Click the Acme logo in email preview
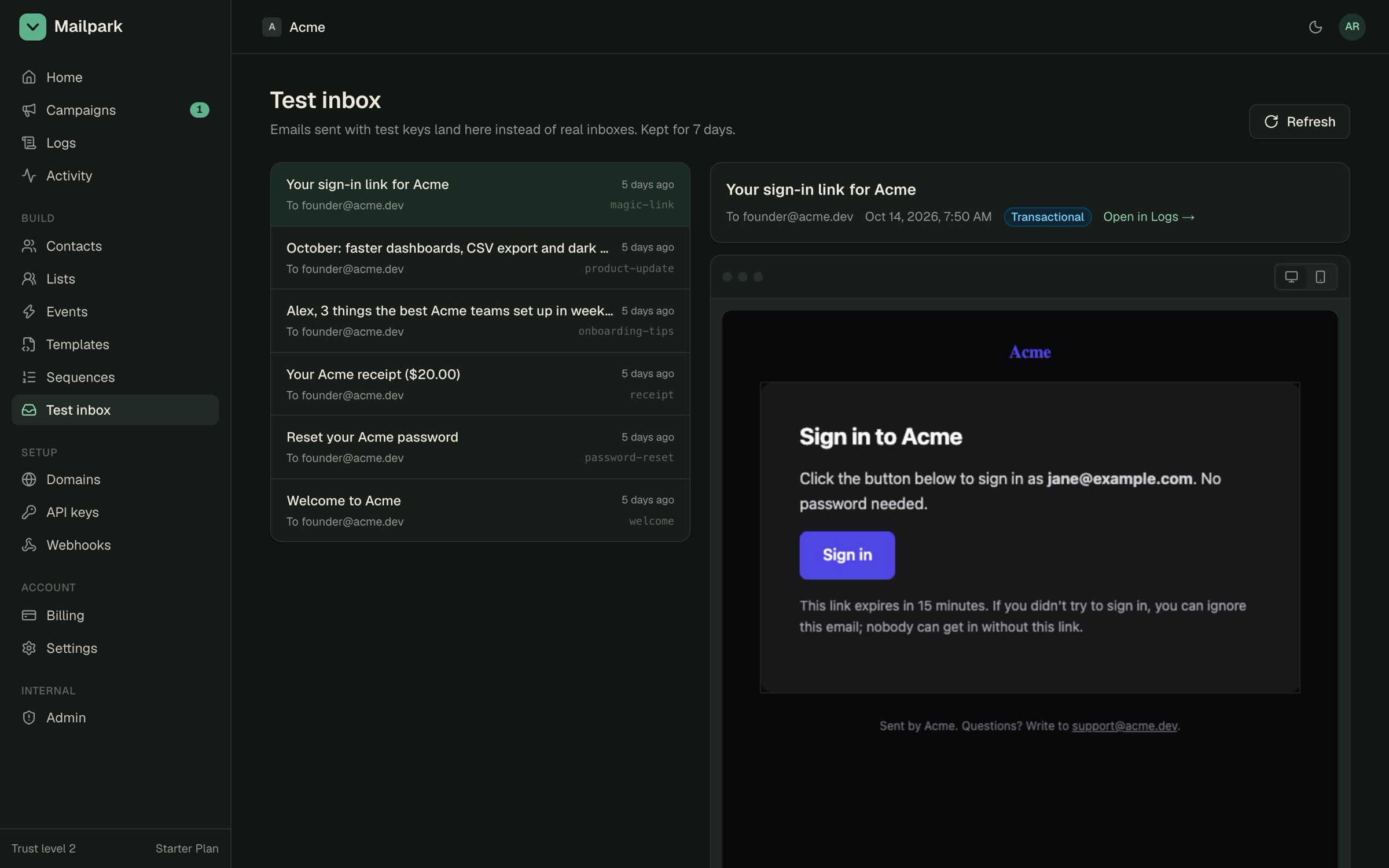The height and width of the screenshot is (868, 1389). [1030, 352]
